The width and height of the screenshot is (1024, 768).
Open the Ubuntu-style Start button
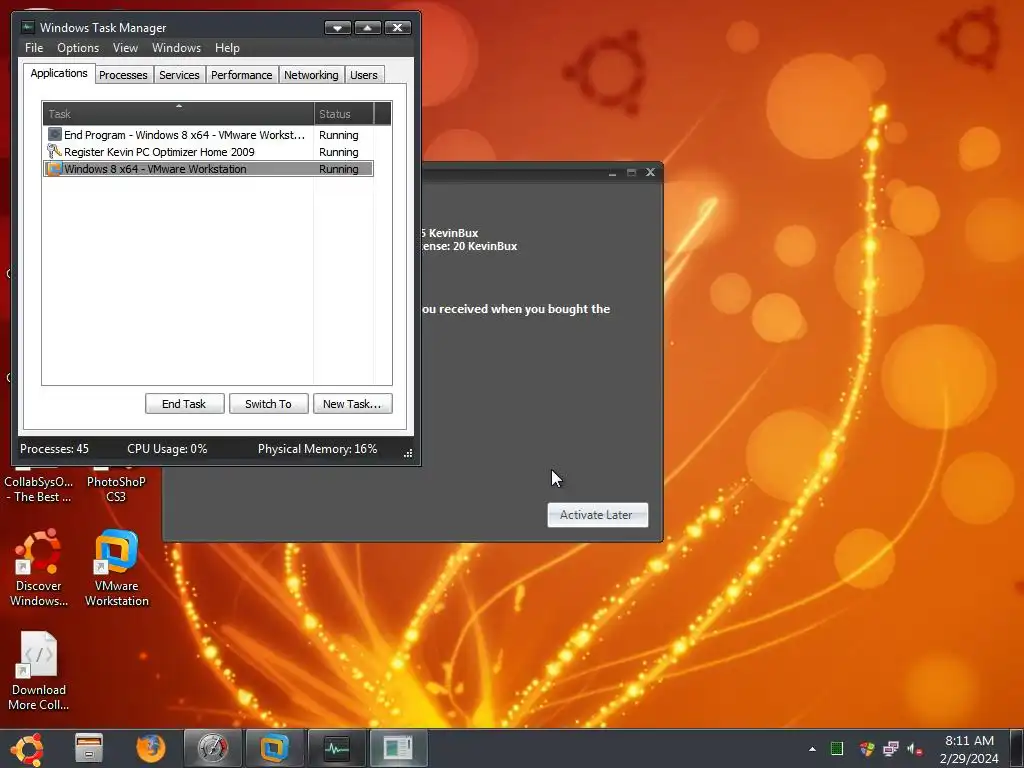[28, 748]
